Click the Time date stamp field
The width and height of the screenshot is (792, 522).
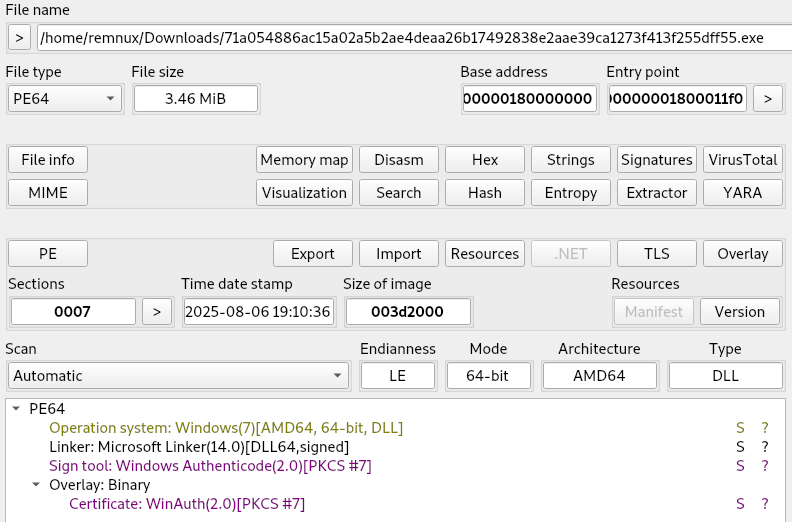259,311
